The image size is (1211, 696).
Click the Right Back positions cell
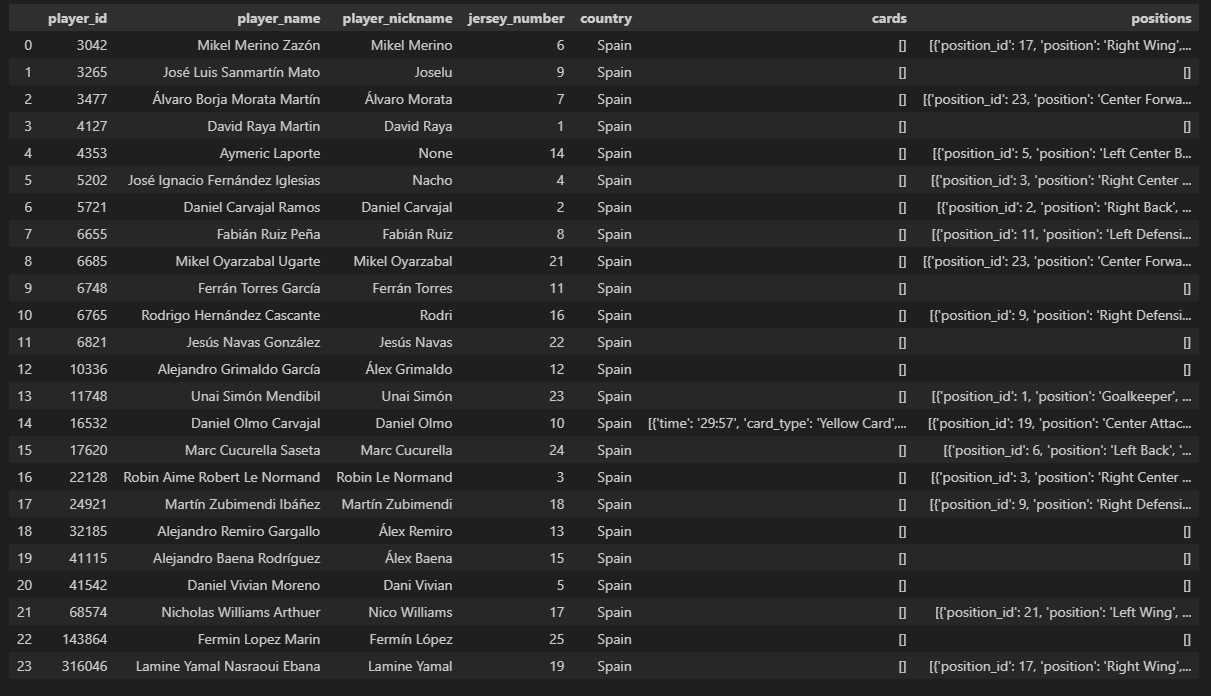coord(1064,207)
